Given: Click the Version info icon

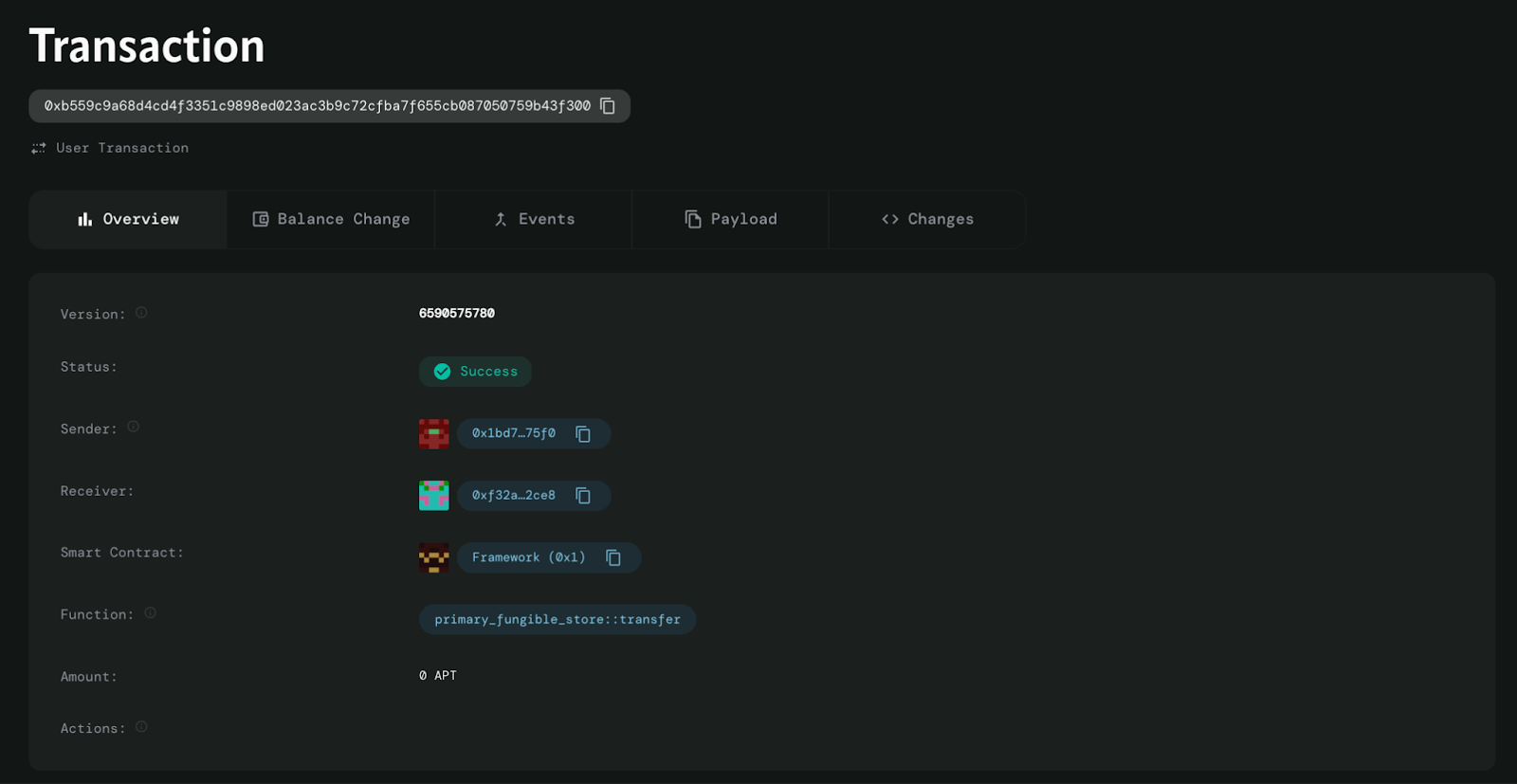Looking at the screenshot, I should click(x=141, y=313).
